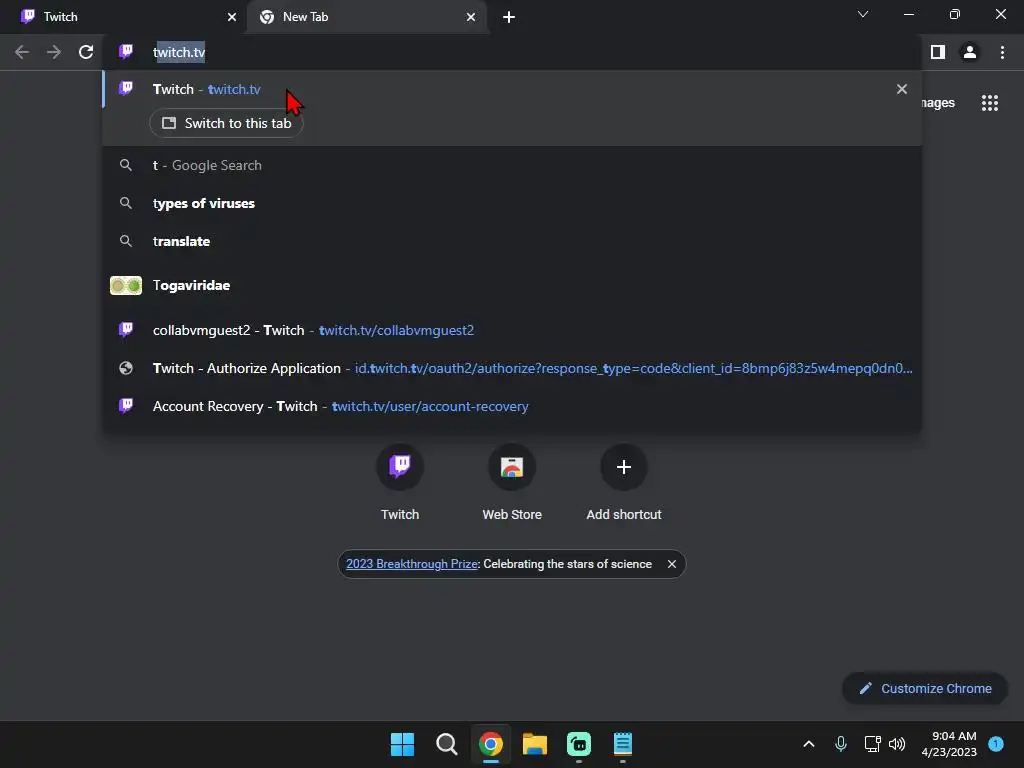Click the browser forward arrow
This screenshot has height=768, width=1024.
(x=54, y=52)
